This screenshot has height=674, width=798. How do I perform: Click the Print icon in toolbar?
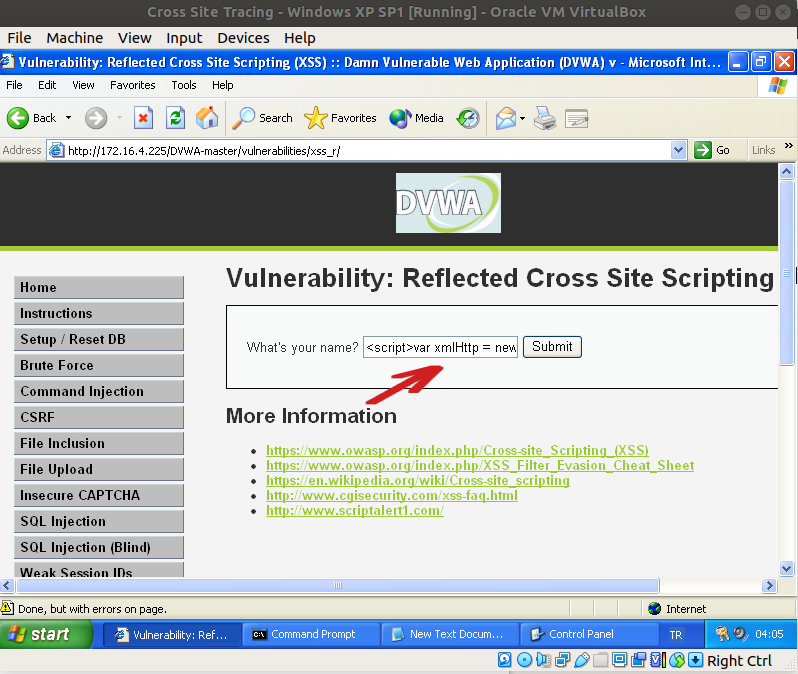click(545, 118)
